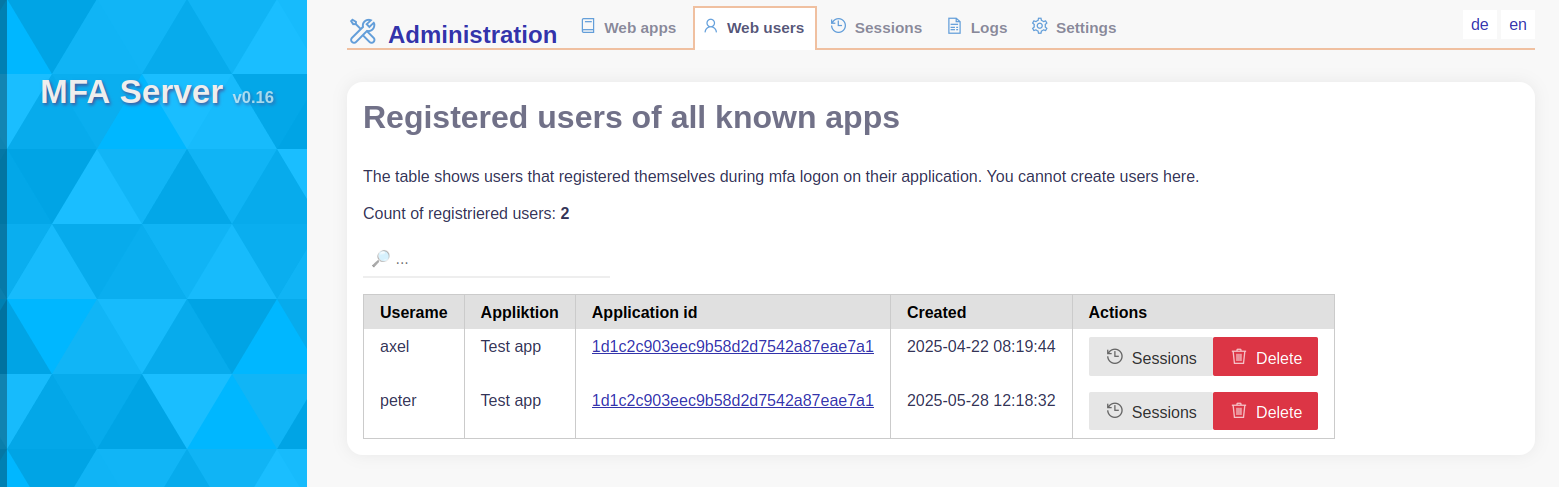
Task: Click the book icon on Web apps tab
Action: 588,26
